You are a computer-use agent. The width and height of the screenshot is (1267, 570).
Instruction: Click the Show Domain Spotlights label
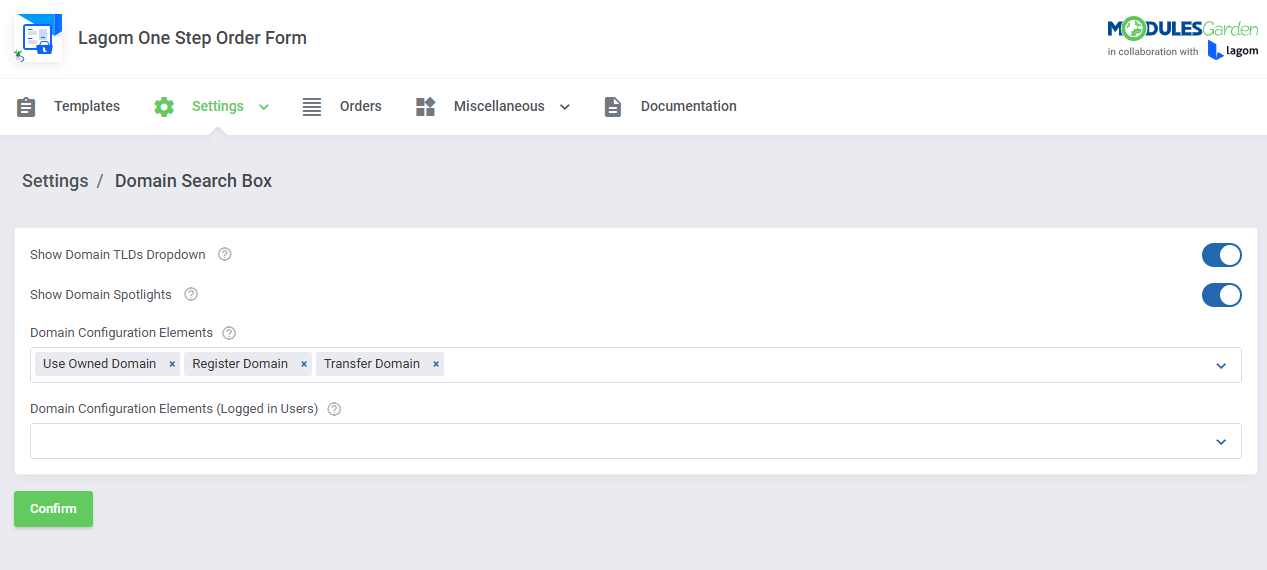coord(101,295)
